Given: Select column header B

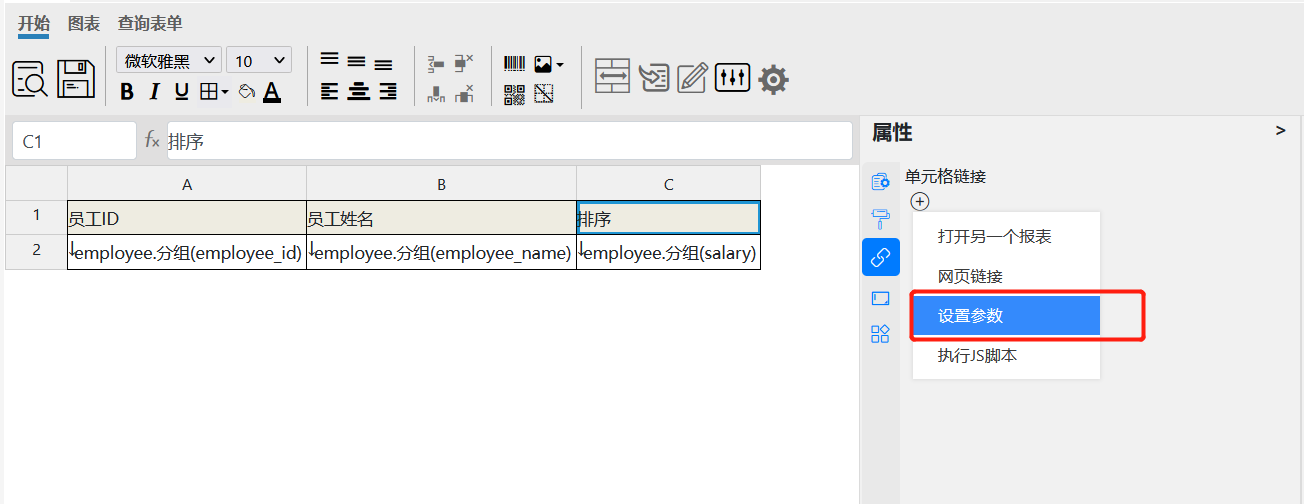Looking at the screenshot, I should [441, 184].
